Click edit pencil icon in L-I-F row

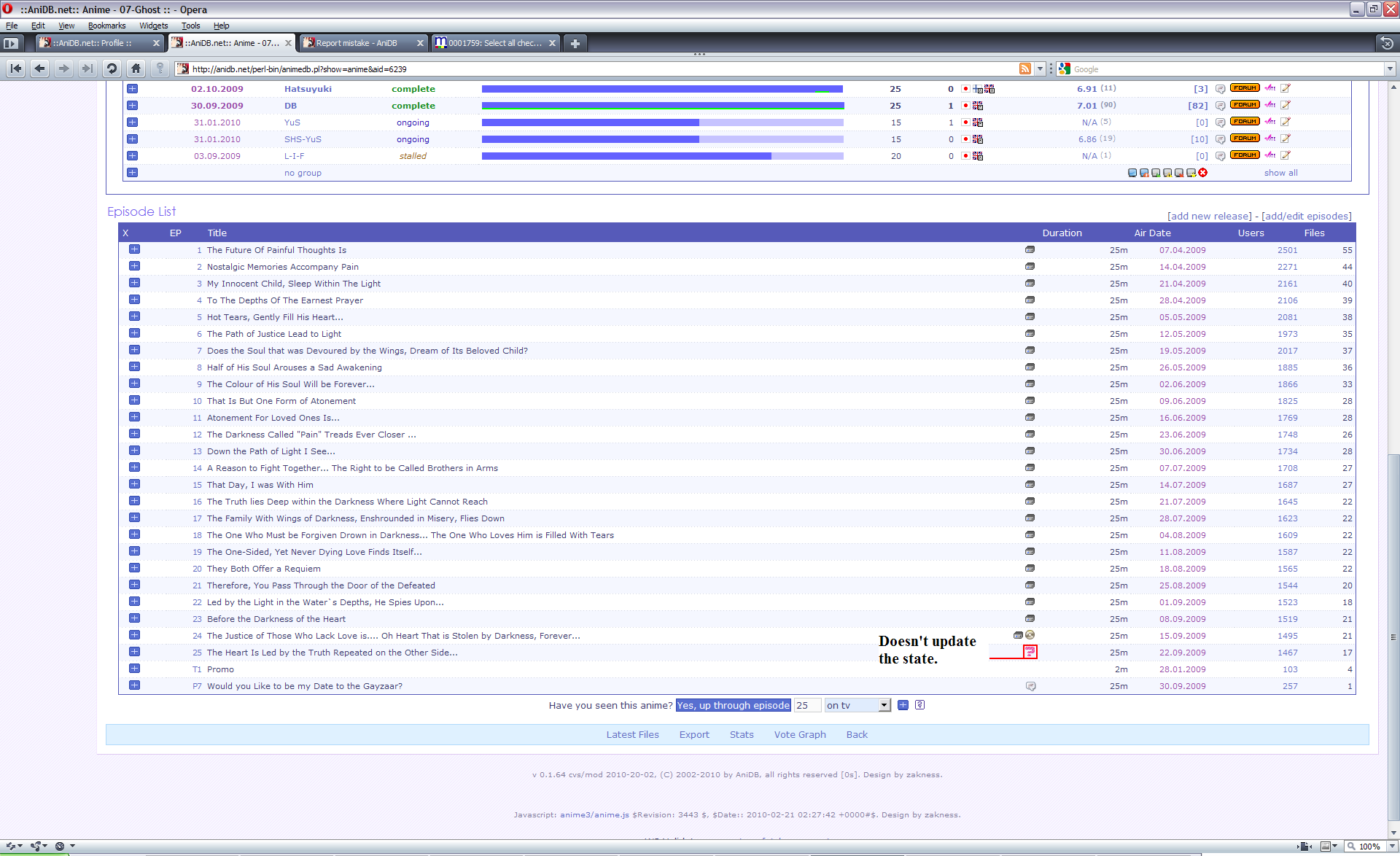(1286, 155)
